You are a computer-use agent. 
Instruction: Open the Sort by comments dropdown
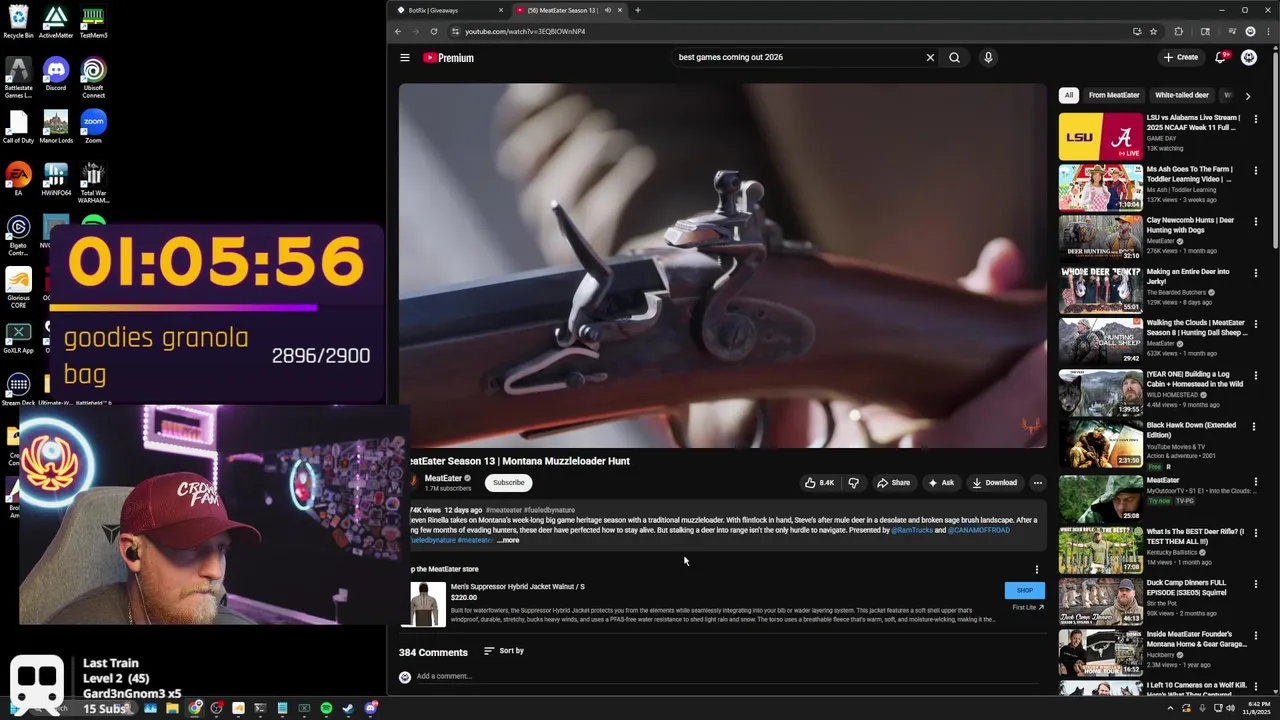504,651
